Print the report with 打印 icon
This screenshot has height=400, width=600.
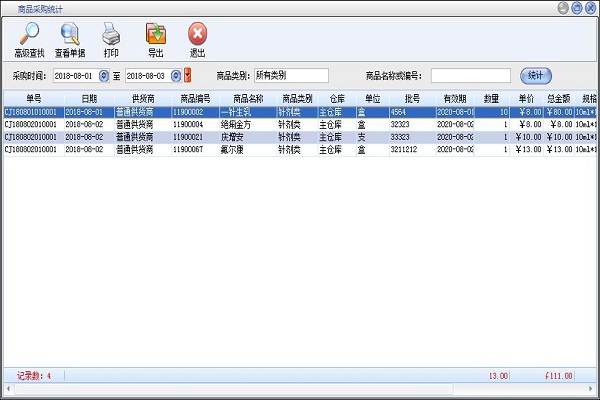[x=111, y=37]
